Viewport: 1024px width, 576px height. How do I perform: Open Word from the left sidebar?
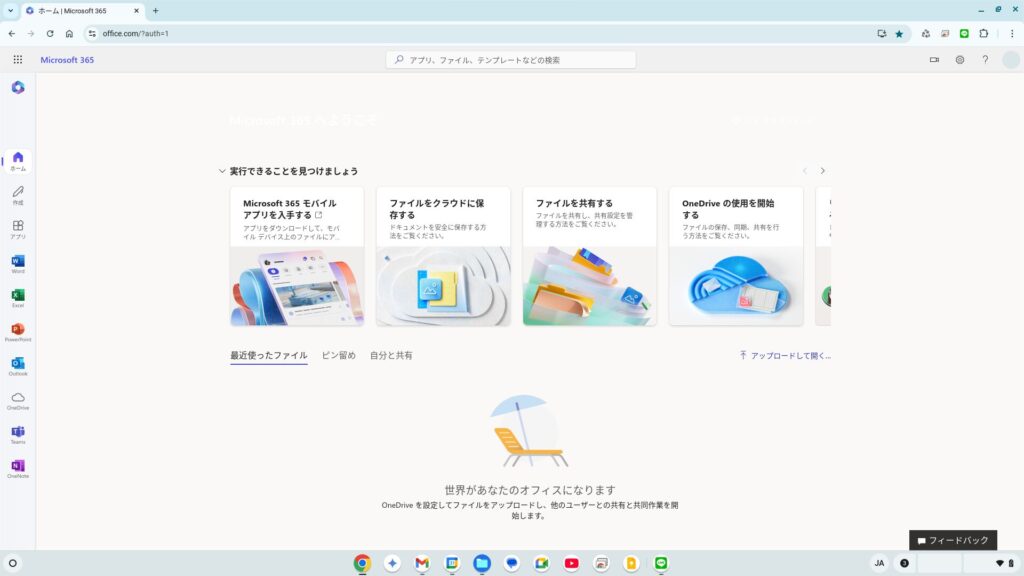(18, 263)
